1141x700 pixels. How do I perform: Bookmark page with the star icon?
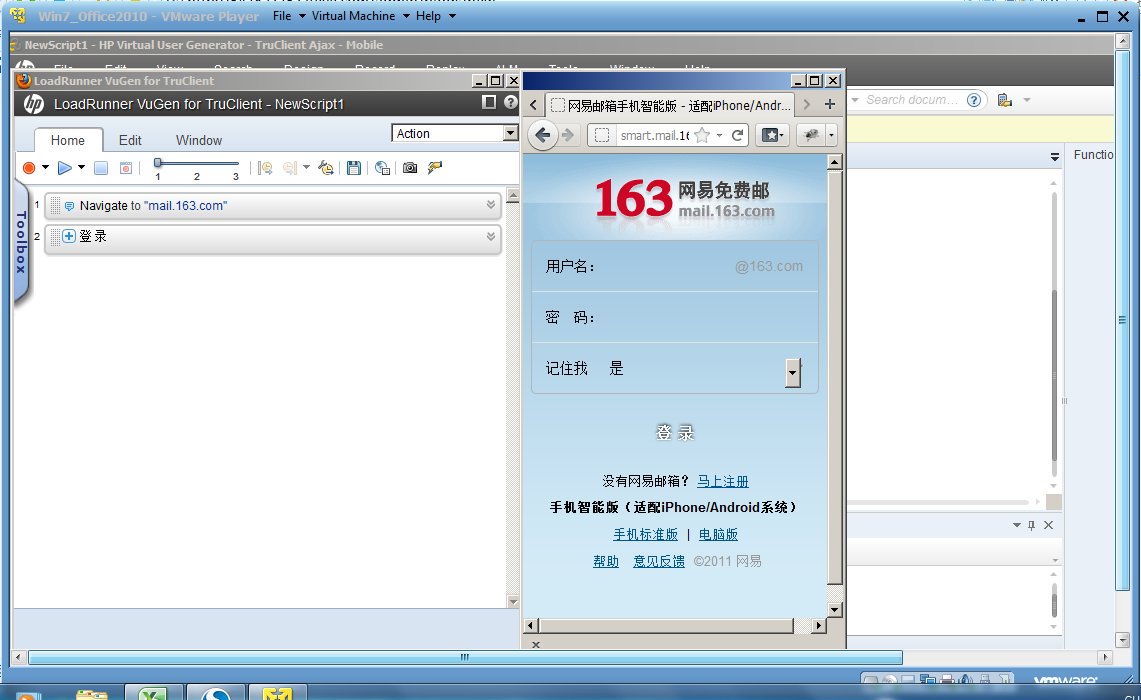tap(702, 135)
